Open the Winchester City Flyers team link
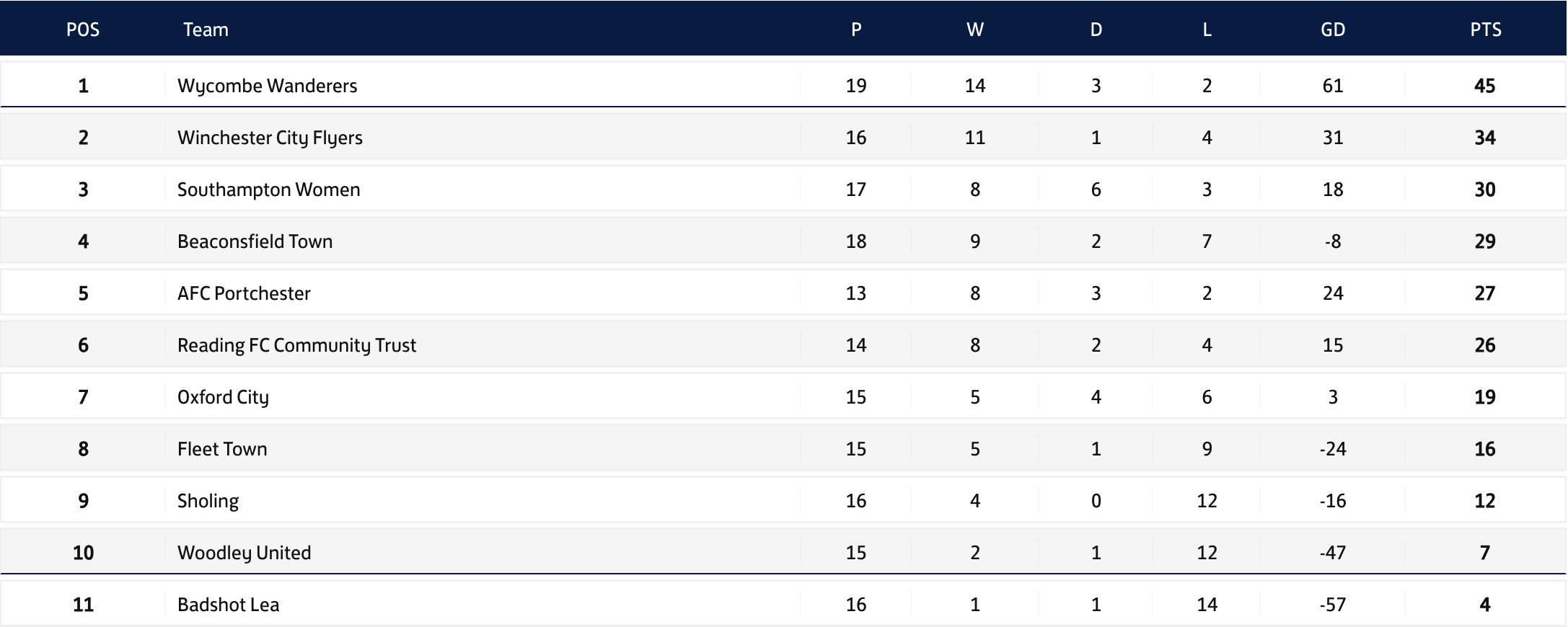Image resolution: width=1568 pixels, height=627 pixels. click(270, 138)
